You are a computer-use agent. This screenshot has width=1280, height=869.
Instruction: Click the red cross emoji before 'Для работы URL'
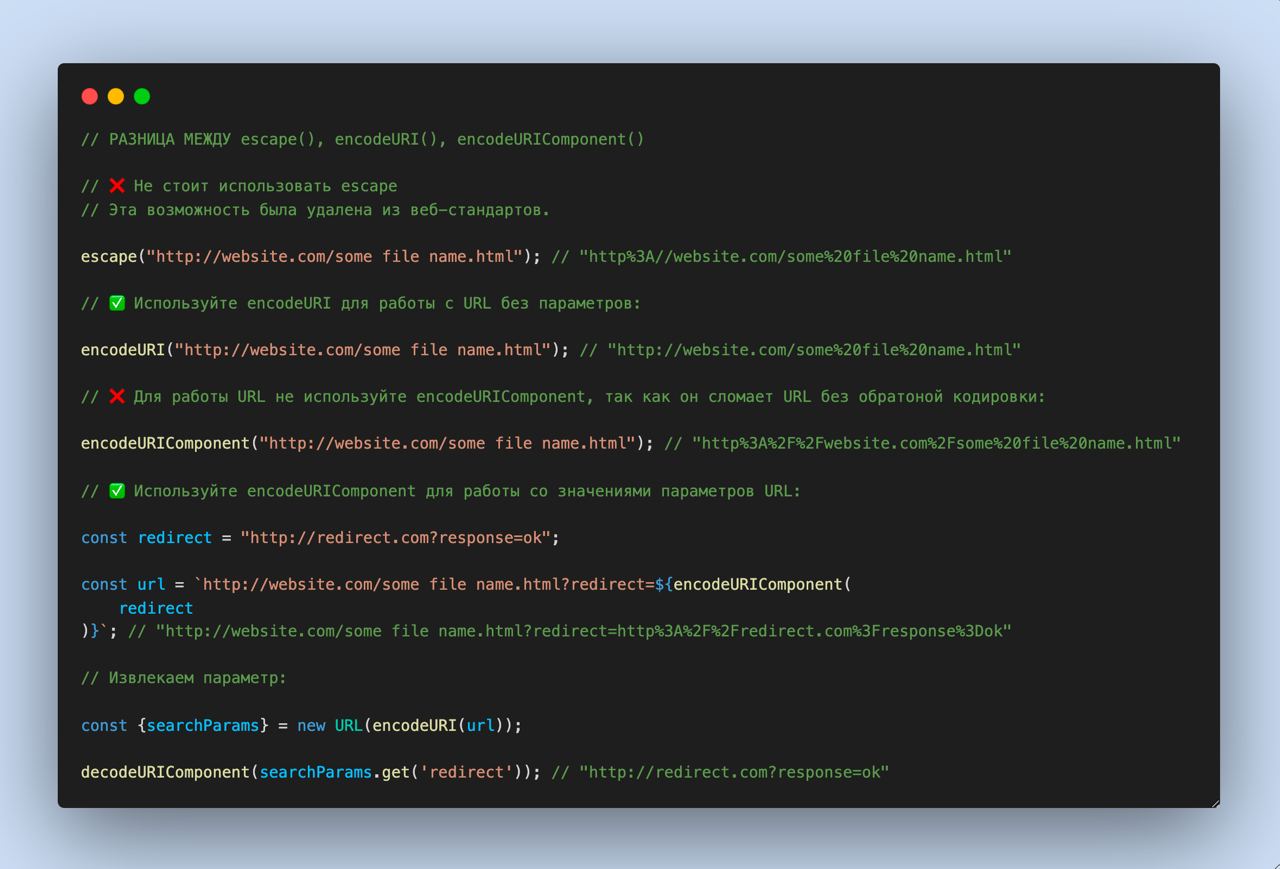[x=117, y=397]
